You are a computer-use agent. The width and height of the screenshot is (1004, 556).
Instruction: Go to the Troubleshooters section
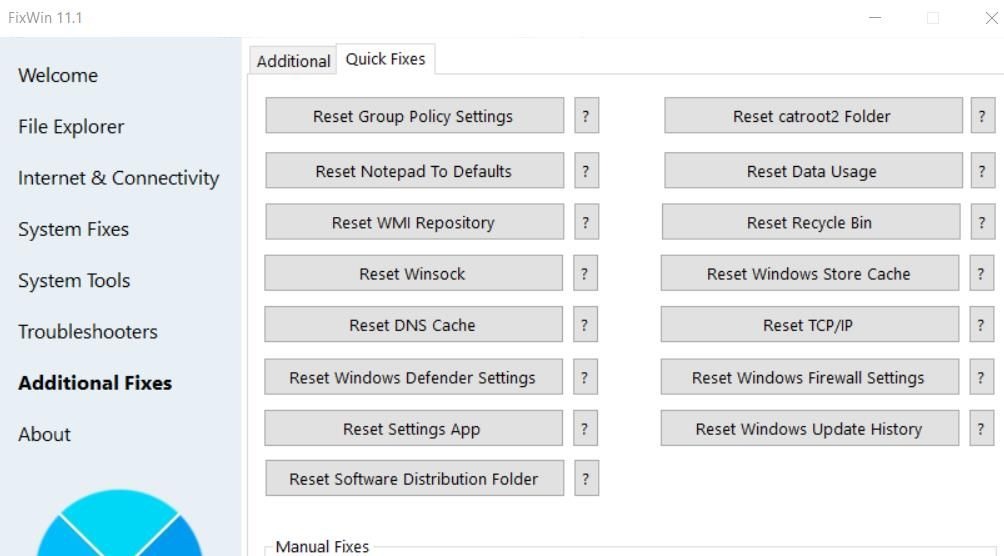(88, 331)
